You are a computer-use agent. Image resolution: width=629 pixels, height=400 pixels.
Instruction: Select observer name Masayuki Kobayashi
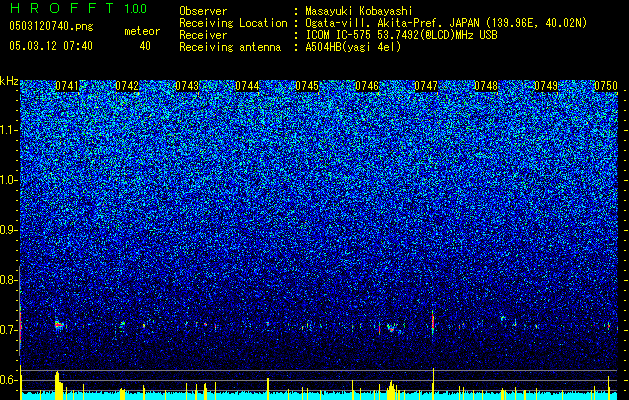(x=359, y=11)
